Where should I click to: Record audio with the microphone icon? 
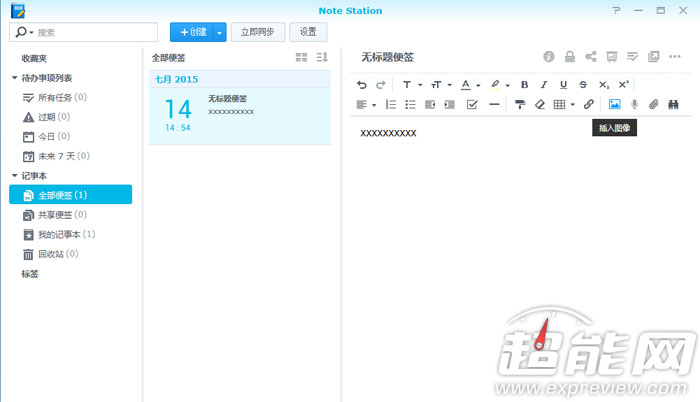pyautogui.click(x=634, y=105)
